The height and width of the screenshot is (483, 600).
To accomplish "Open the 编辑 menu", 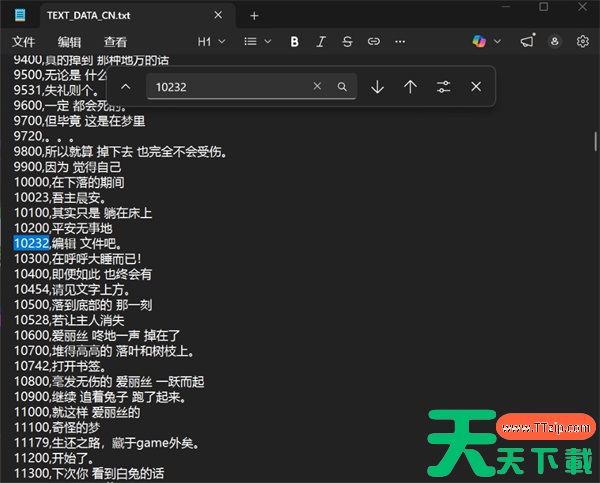I will pos(69,41).
